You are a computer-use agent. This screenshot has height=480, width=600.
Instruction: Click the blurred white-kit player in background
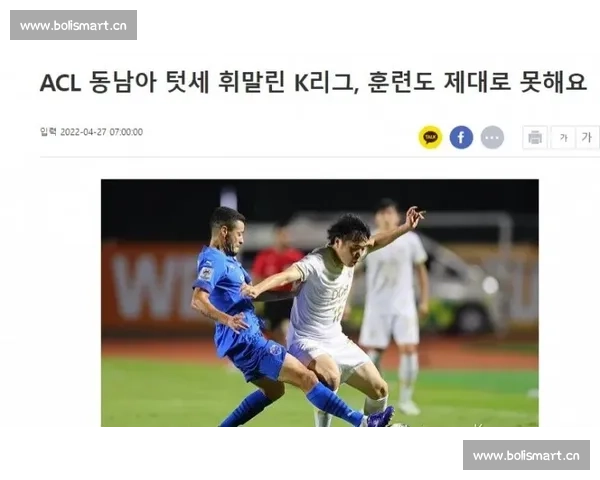click(x=394, y=302)
